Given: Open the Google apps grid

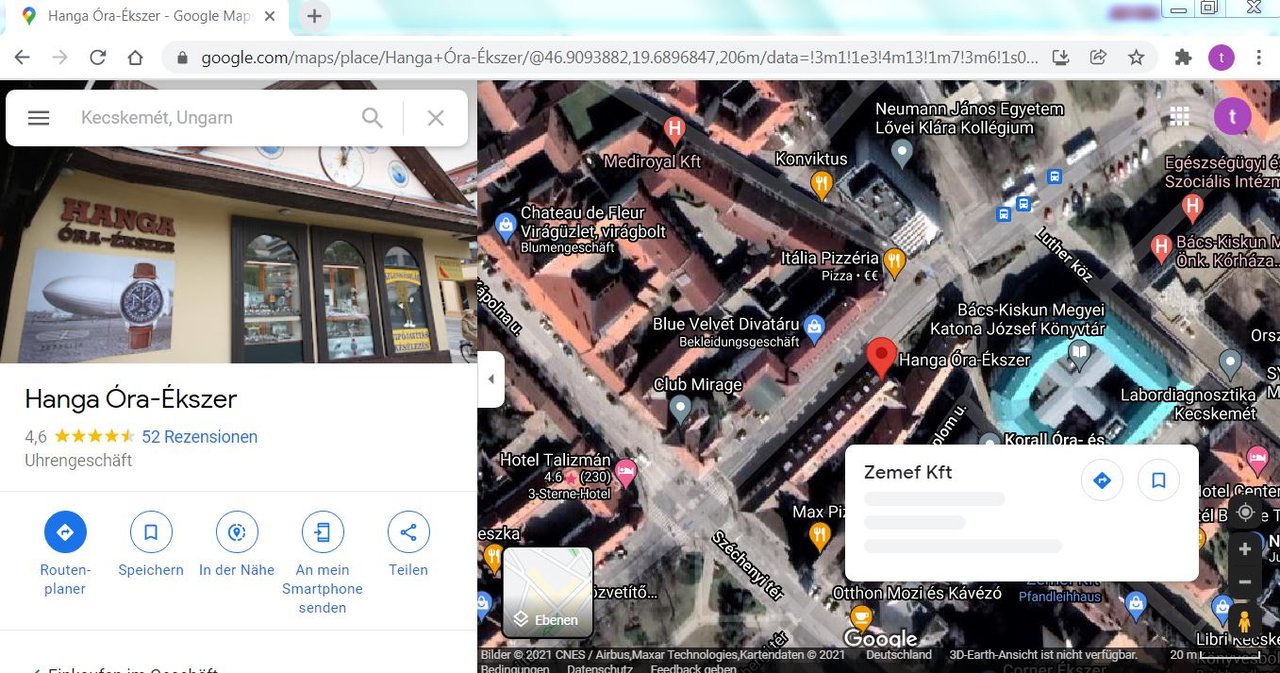Looking at the screenshot, I should coord(1180,116).
